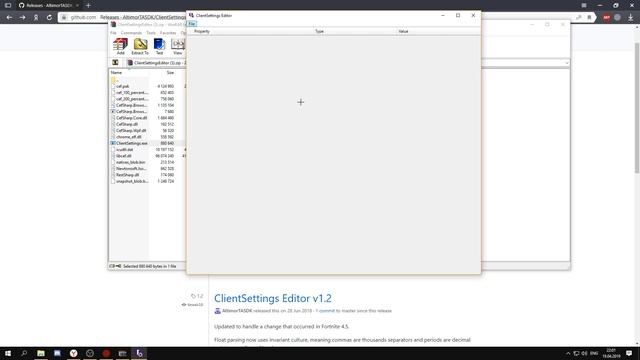Select cef.pak in the archive list
This screenshot has width=640, height=360.
coord(122,87)
